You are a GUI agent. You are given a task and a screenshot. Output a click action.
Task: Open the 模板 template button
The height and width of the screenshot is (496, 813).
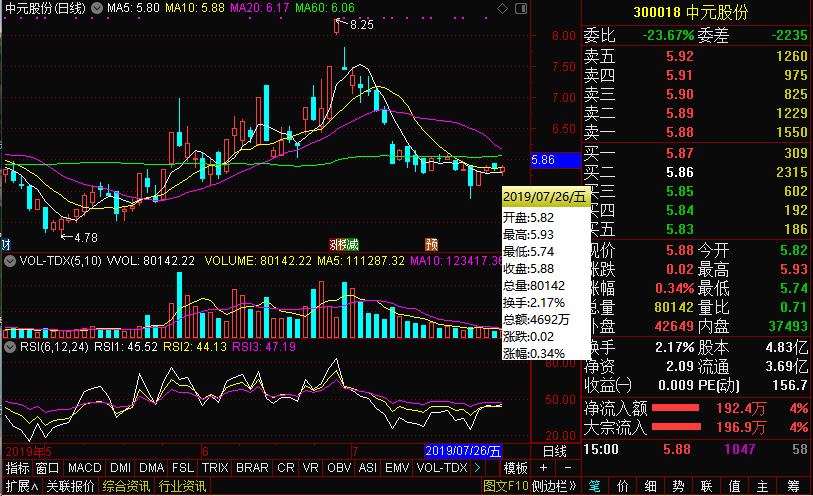(516, 468)
